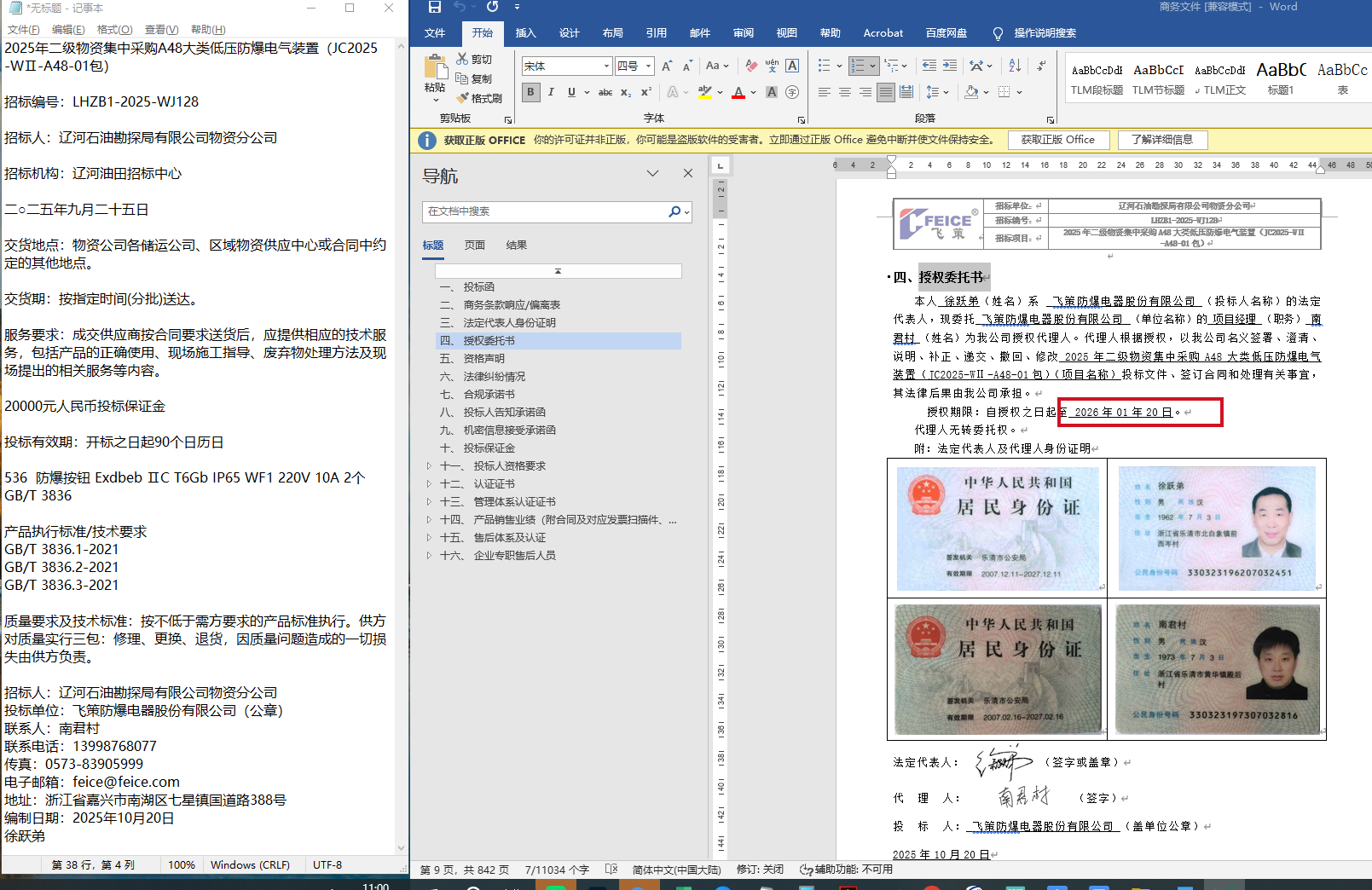The height and width of the screenshot is (890, 1372).
Task: Expand the 十一、投标人资格要求 heading
Action: 429,466
